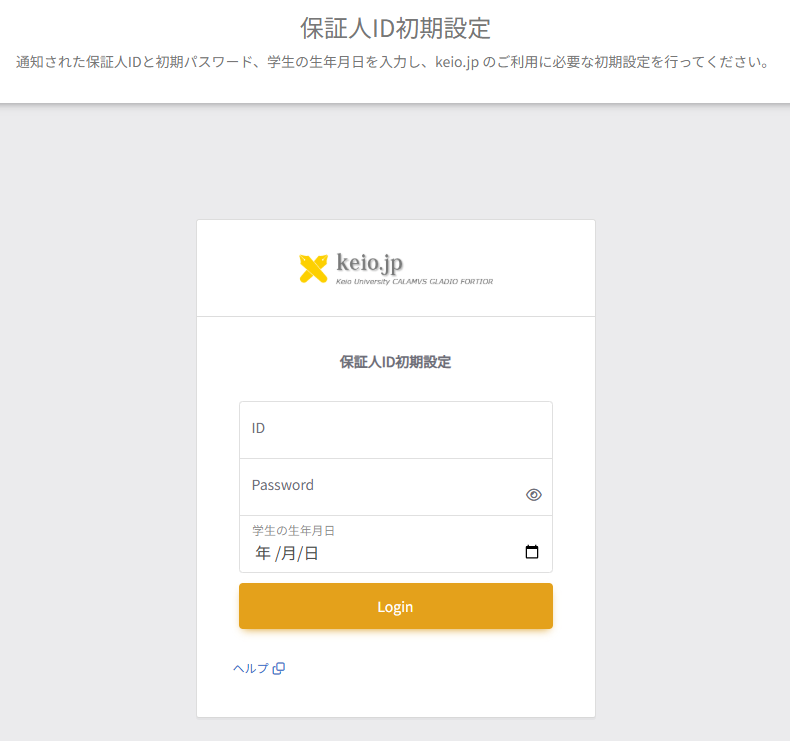
Task: Focus the Password input field
Action: (380, 488)
